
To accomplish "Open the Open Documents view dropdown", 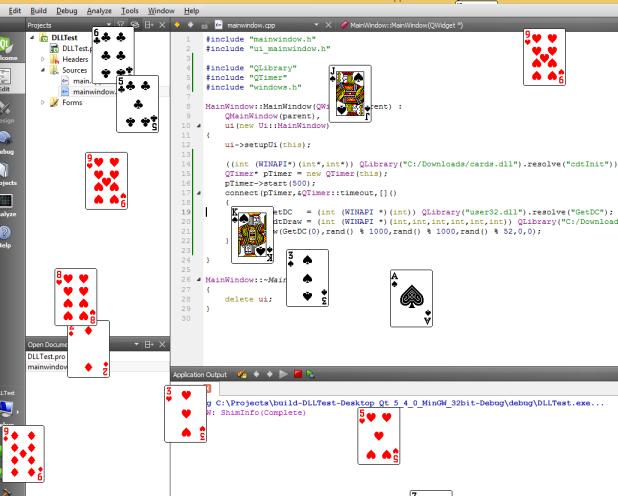I will (136, 344).
